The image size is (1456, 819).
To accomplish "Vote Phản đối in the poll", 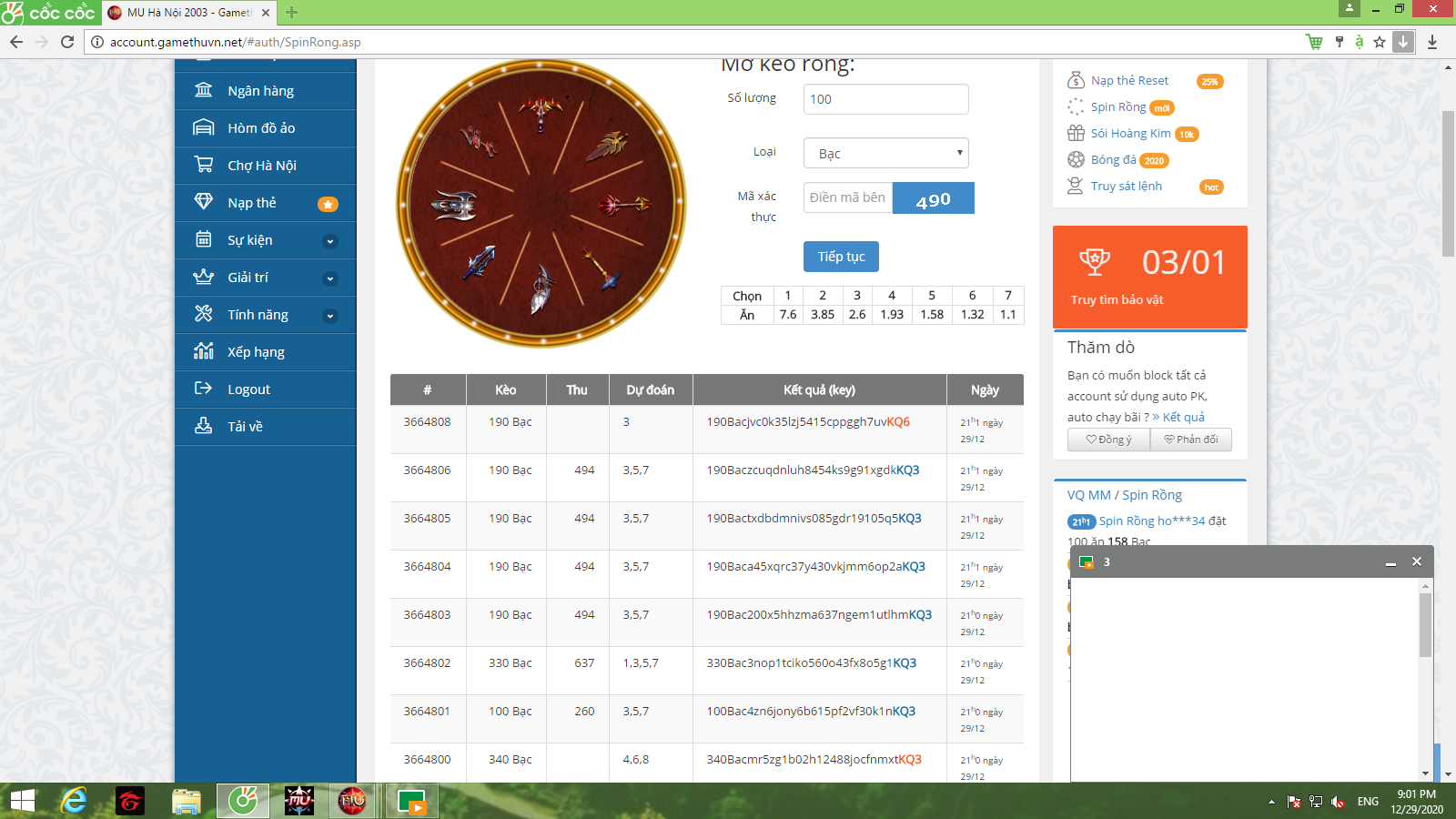I will point(1190,440).
